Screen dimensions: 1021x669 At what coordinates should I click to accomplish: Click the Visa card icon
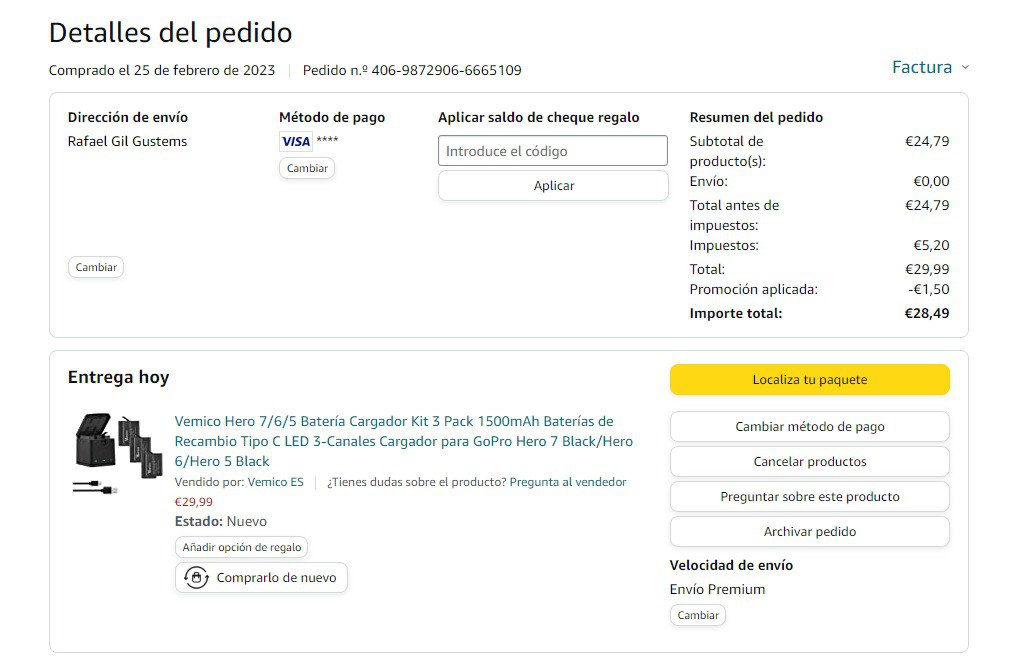(296, 141)
